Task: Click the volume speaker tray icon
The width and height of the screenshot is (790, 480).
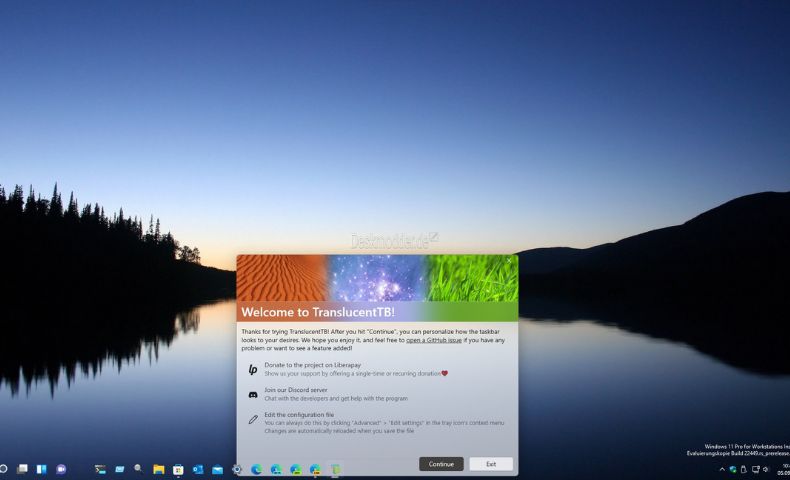Action: coord(766,469)
